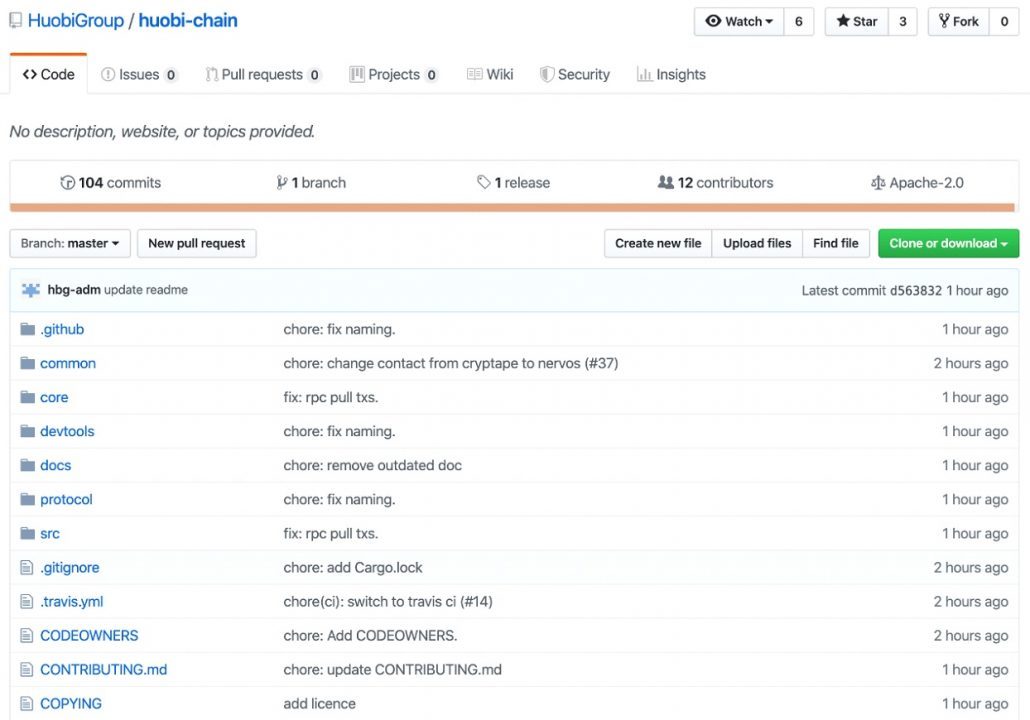
Task: Open the forks count 0
Action: [x=1004, y=22]
